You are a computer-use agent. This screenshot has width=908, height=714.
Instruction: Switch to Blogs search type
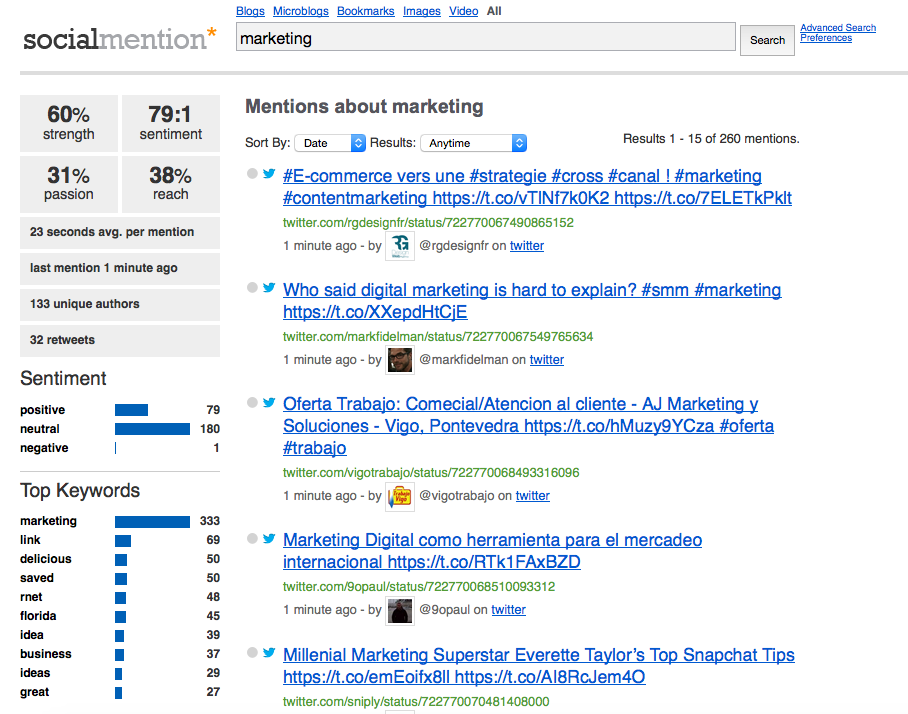(250, 11)
